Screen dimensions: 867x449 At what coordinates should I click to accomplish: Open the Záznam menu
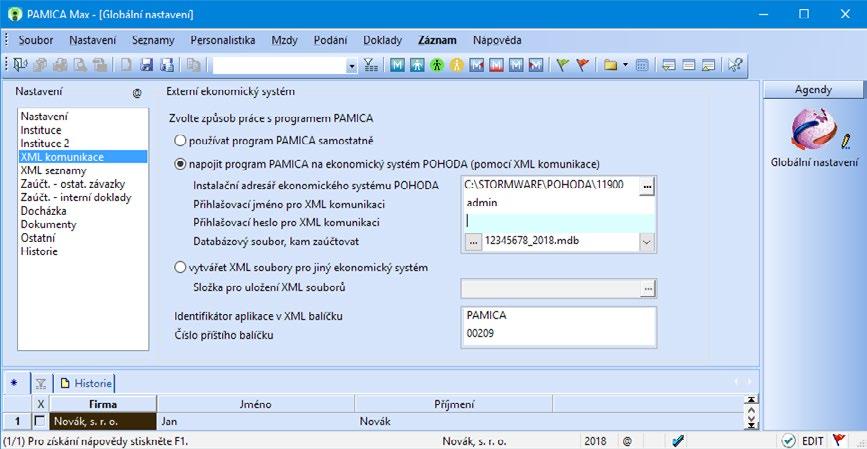(437, 40)
